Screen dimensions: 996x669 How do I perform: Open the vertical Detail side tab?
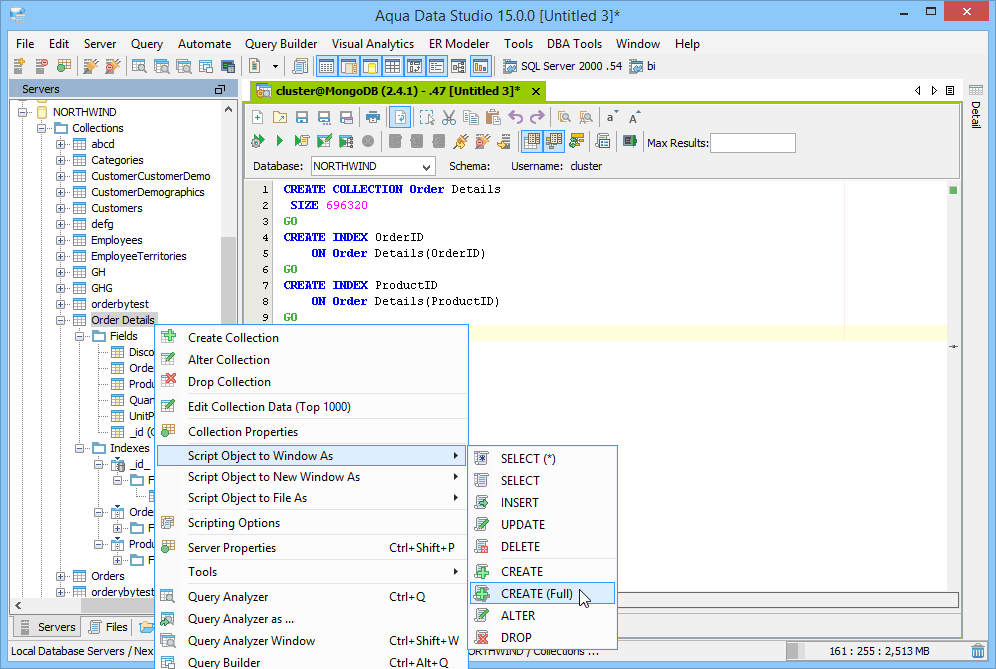(x=976, y=106)
